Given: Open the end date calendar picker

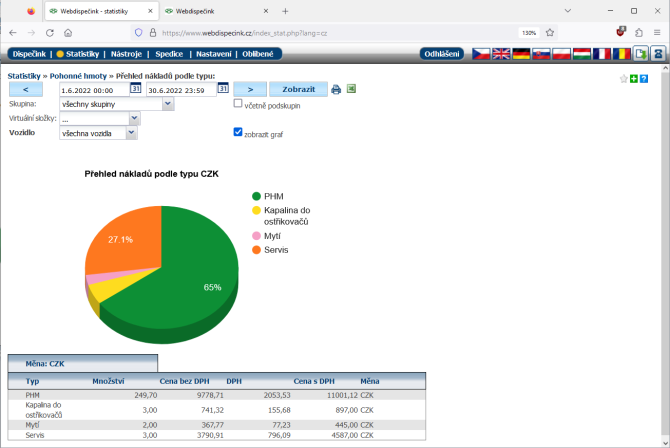Looking at the screenshot, I should [223, 88].
